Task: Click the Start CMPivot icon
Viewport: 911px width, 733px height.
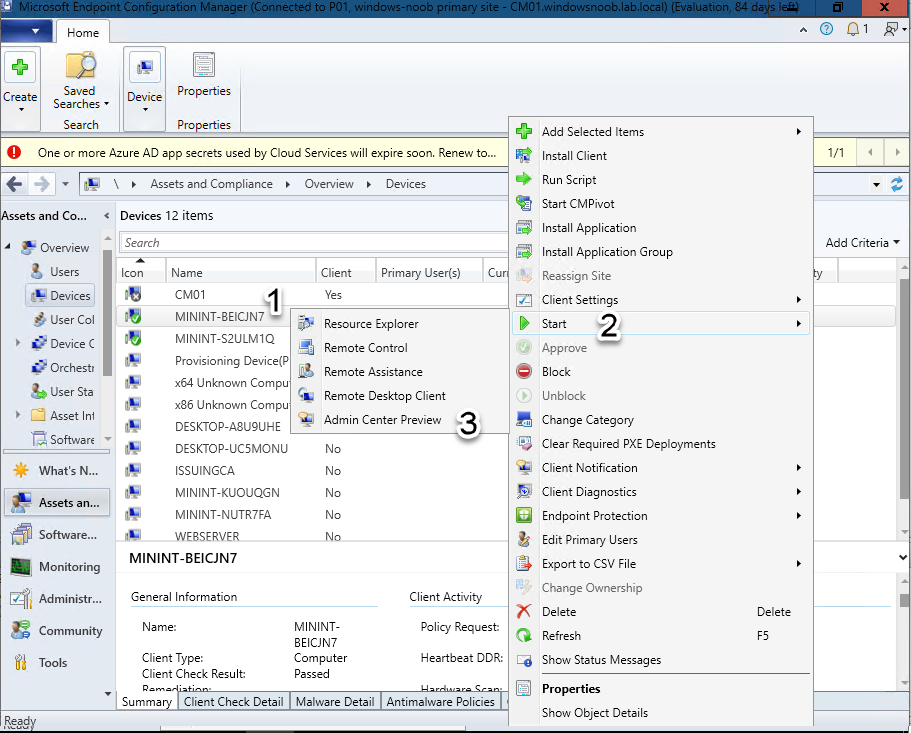Action: pyautogui.click(x=523, y=203)
